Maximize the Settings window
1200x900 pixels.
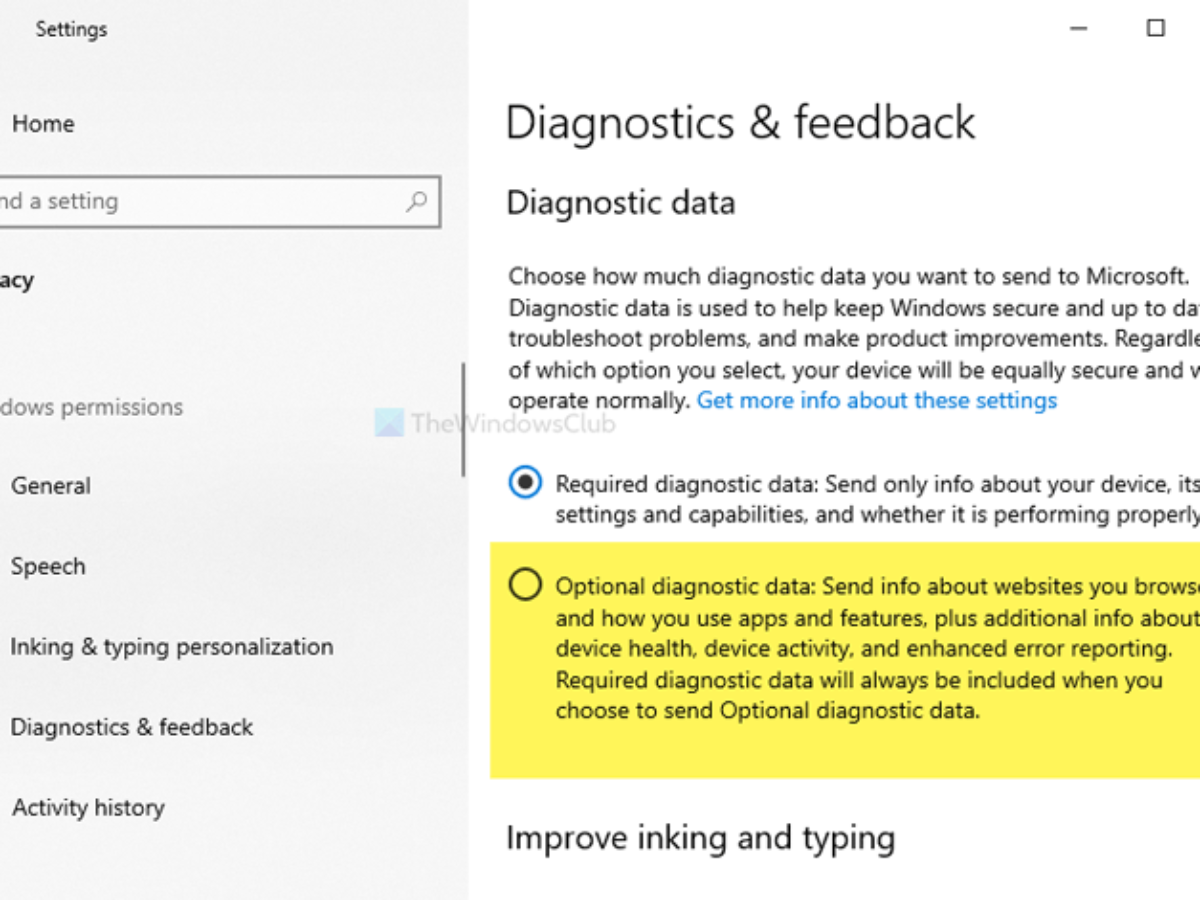pos(1155,28)
